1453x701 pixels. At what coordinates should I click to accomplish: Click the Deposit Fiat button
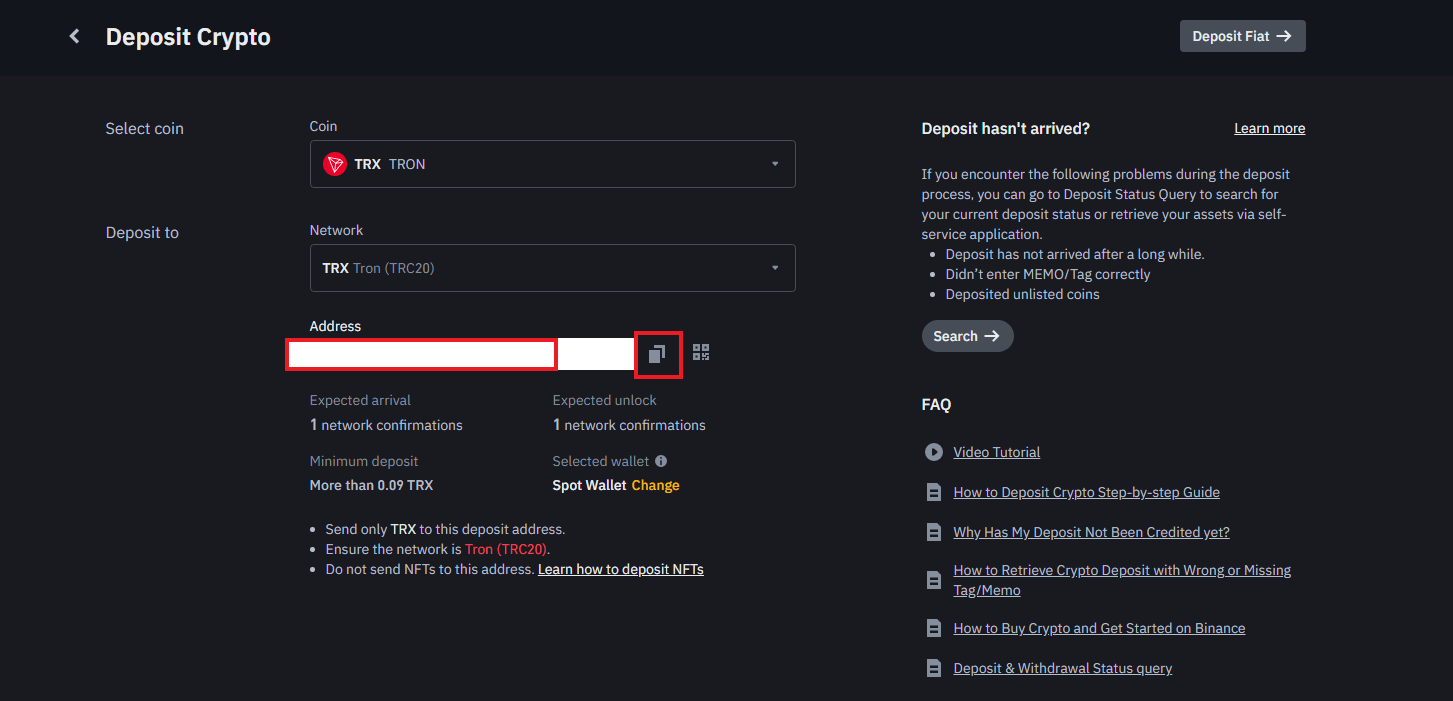(x=1243, y=36)
